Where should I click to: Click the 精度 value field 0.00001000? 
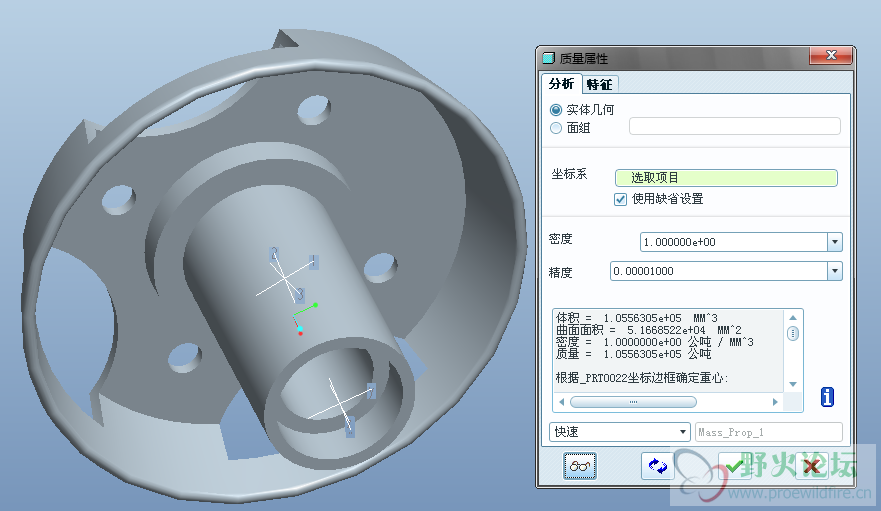click(719, 271)
